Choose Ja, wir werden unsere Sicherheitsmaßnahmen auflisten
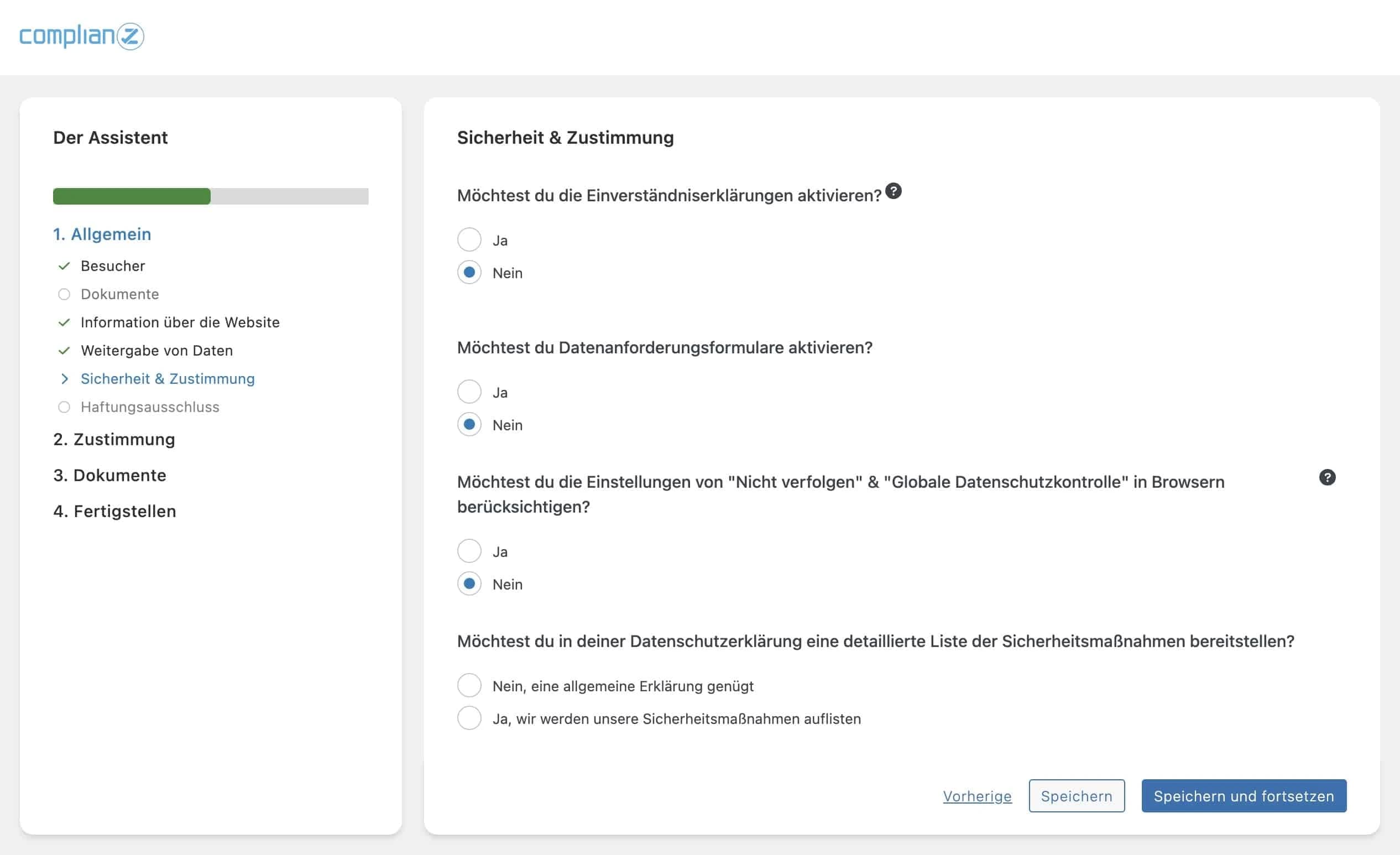 469,718
